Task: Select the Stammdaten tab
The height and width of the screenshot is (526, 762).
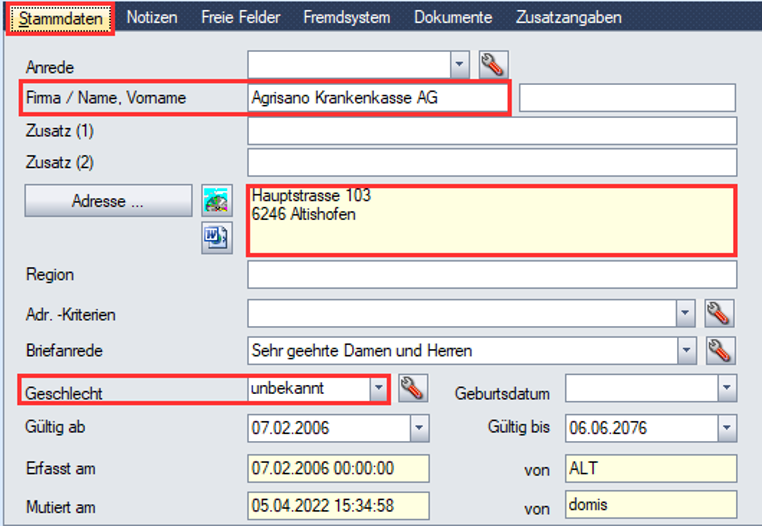Action: click(x=61, y=18)
